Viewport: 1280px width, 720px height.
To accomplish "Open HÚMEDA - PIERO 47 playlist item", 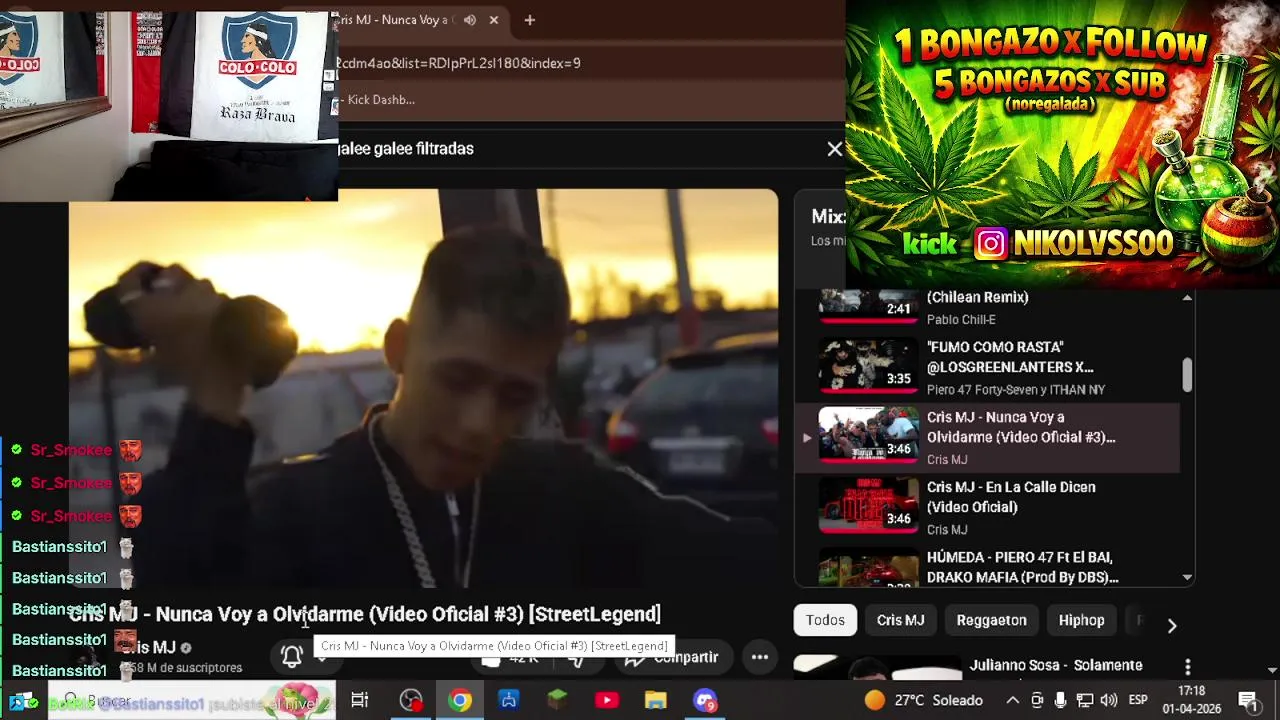I will [987, 566].
